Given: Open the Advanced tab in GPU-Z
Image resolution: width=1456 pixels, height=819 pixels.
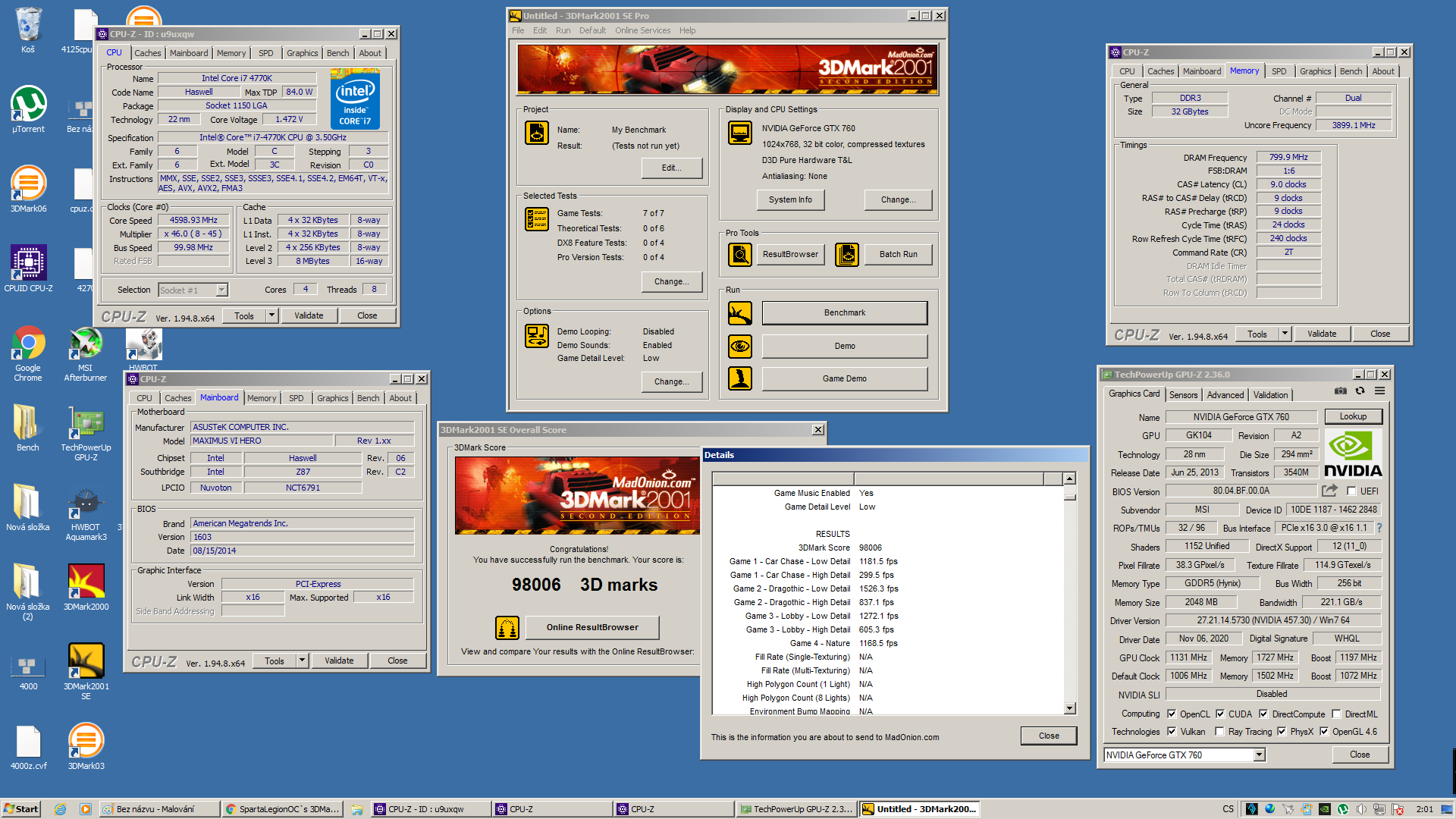Looking at the screenshot, I should (1225, 395).
